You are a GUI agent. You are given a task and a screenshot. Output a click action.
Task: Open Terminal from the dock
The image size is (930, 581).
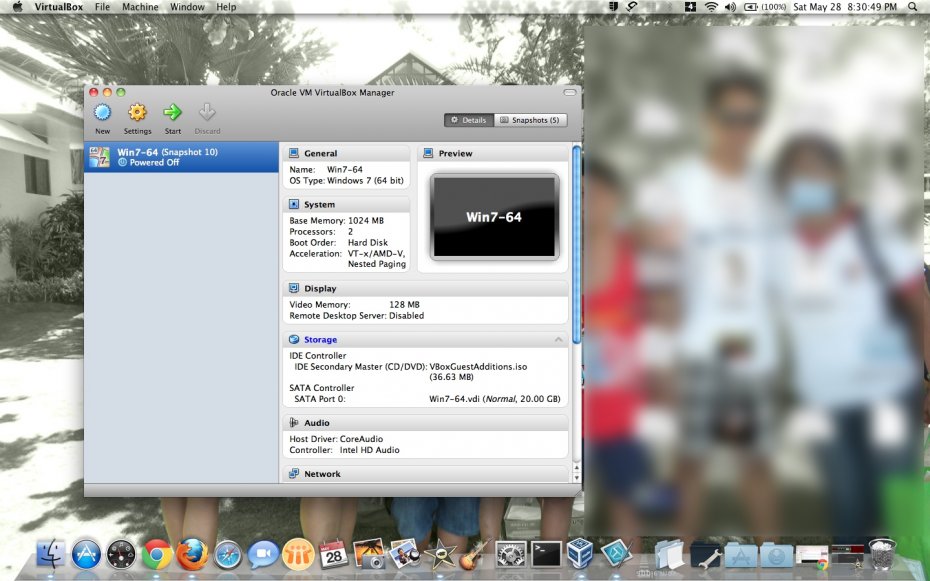[x=546, y=555]
